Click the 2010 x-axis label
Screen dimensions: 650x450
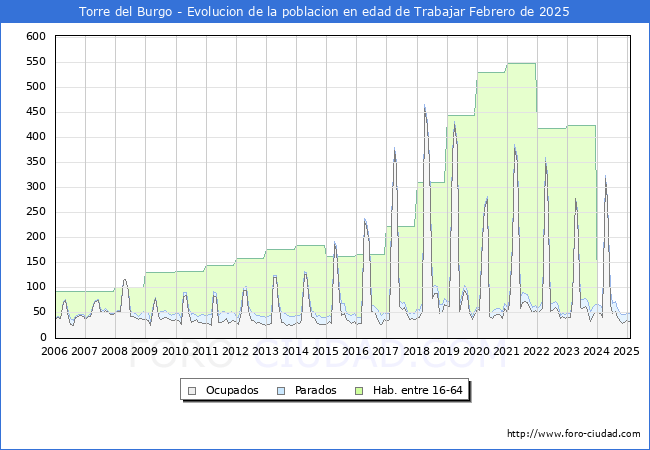[x=175, y=351]
